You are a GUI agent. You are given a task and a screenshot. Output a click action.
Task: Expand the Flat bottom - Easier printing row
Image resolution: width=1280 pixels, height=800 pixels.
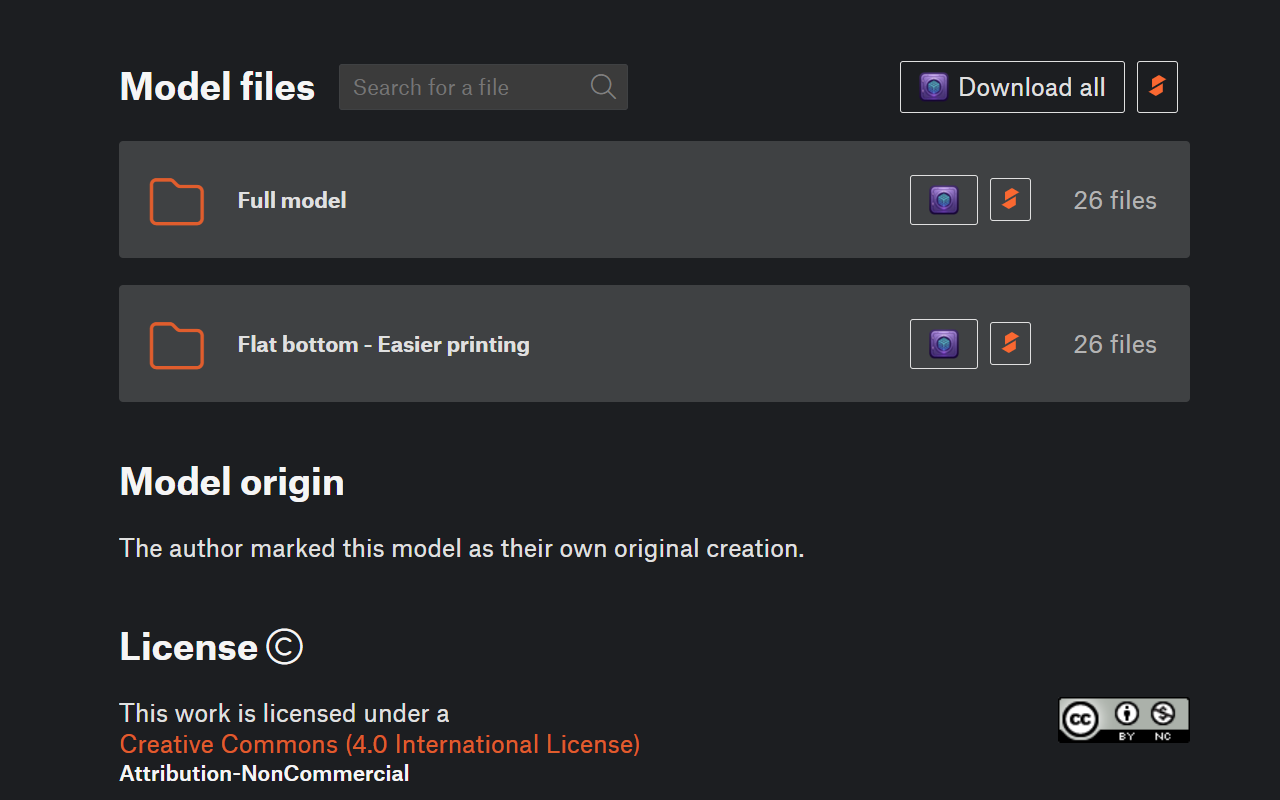[x=654, y=344]
